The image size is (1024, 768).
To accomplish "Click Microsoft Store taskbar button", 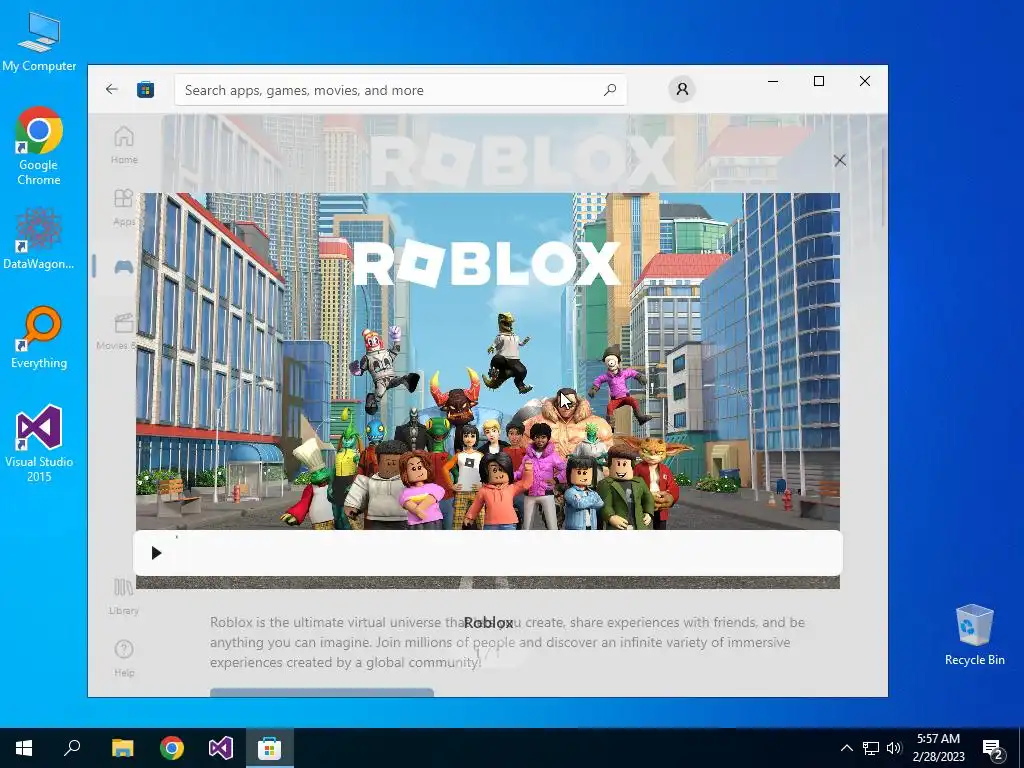I will (x=270, y=748).
